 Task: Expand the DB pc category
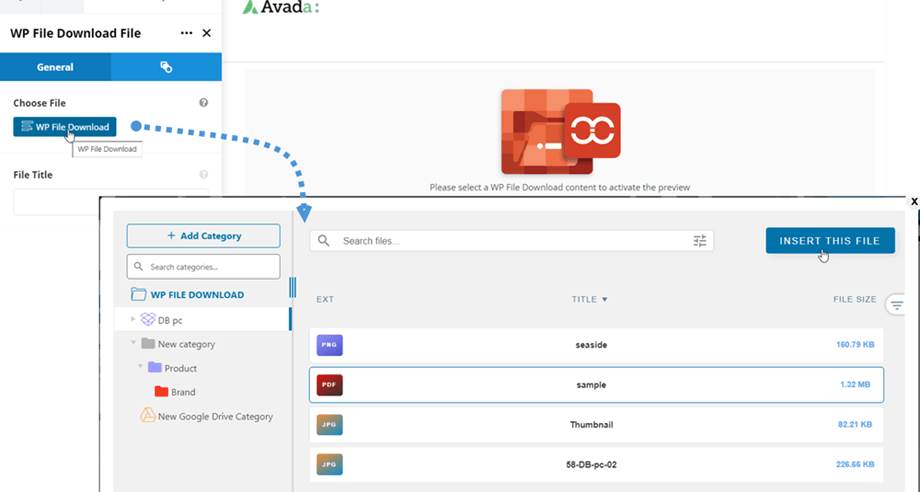click(134, 319)
